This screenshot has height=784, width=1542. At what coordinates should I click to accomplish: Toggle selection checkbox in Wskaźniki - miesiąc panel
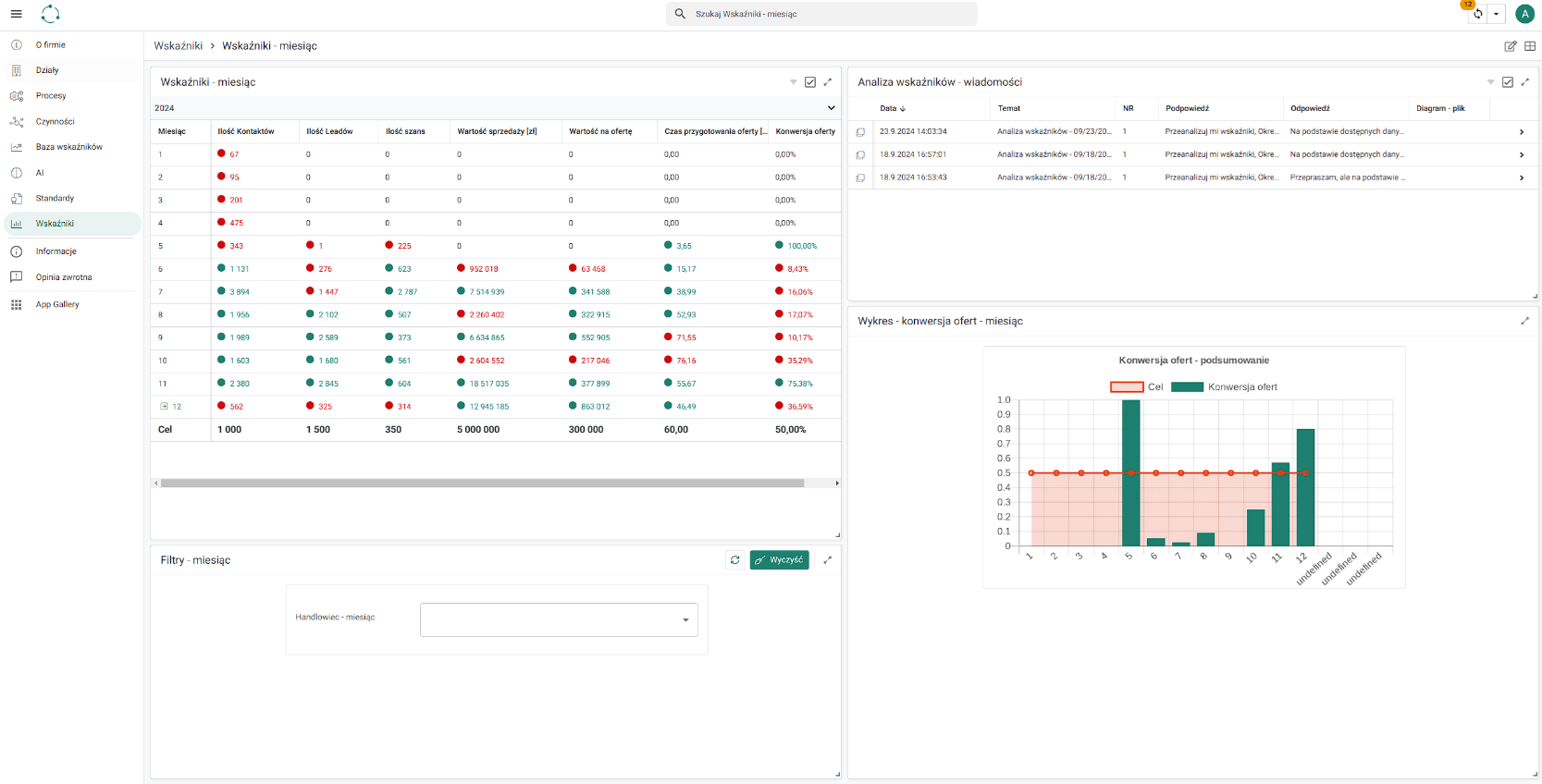810,82
